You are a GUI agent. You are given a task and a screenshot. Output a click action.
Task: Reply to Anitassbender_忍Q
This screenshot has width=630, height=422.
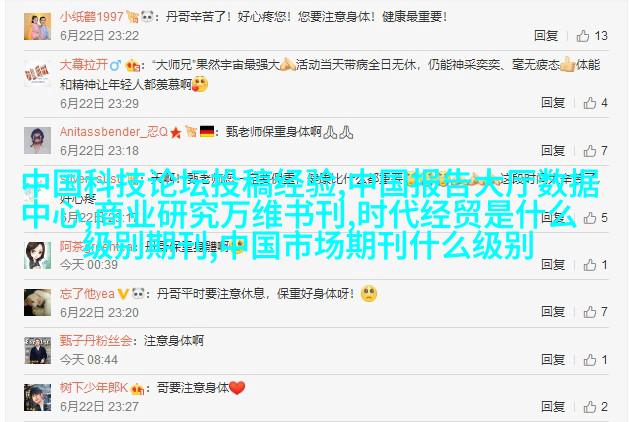pyautogui.click(x=553, y=151)
